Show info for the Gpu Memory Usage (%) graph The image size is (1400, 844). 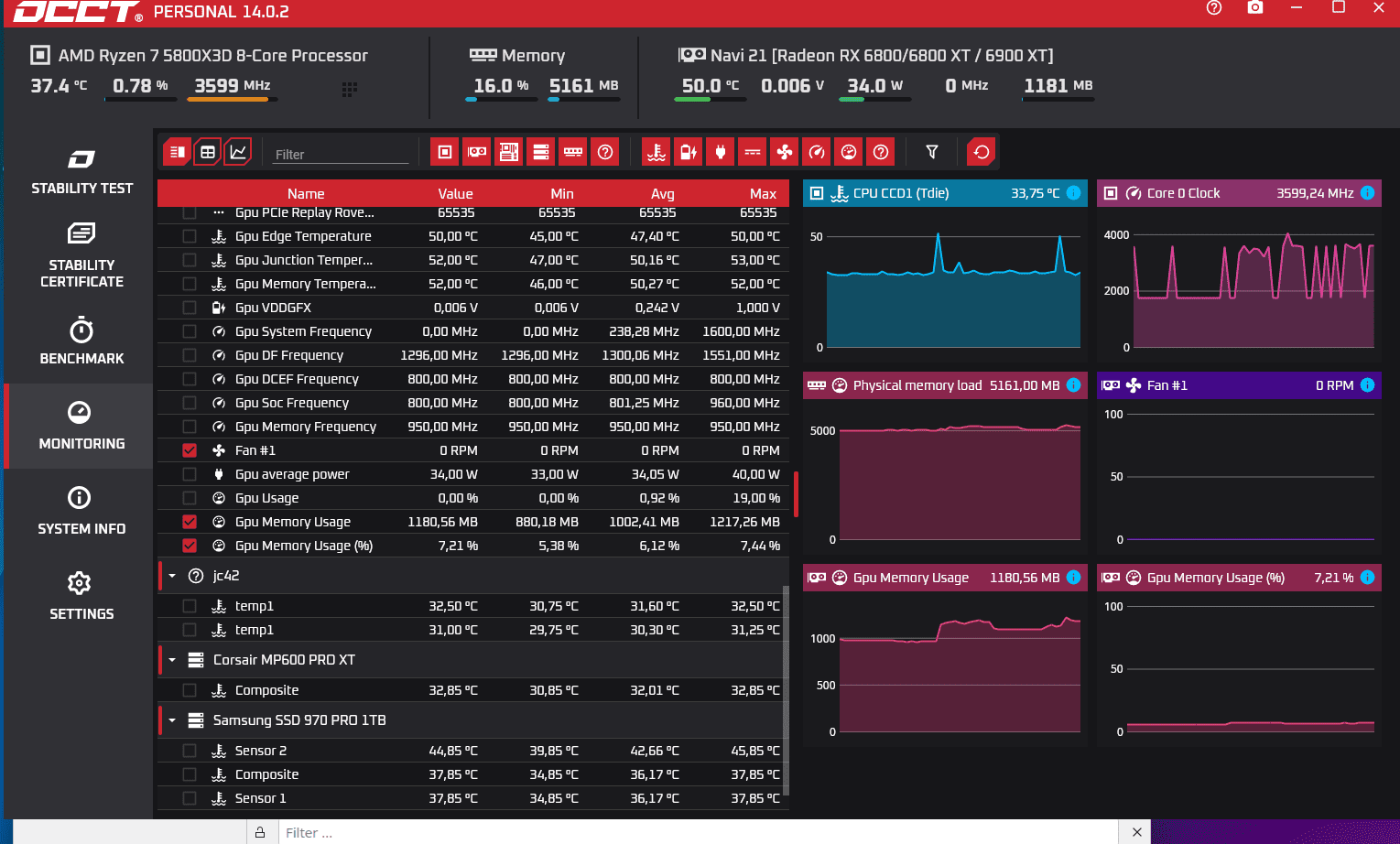point(1367,578)
